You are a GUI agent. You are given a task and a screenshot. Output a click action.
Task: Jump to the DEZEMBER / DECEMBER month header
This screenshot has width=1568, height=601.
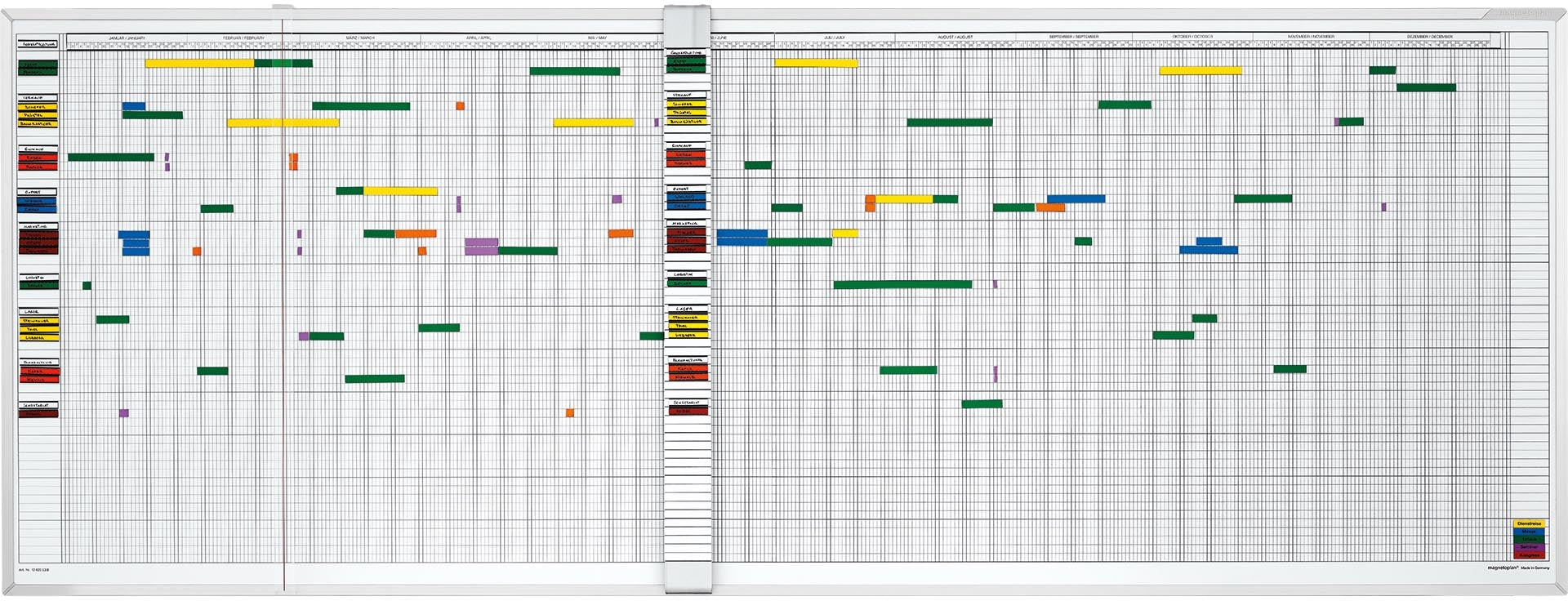(x=1429, y=38)
